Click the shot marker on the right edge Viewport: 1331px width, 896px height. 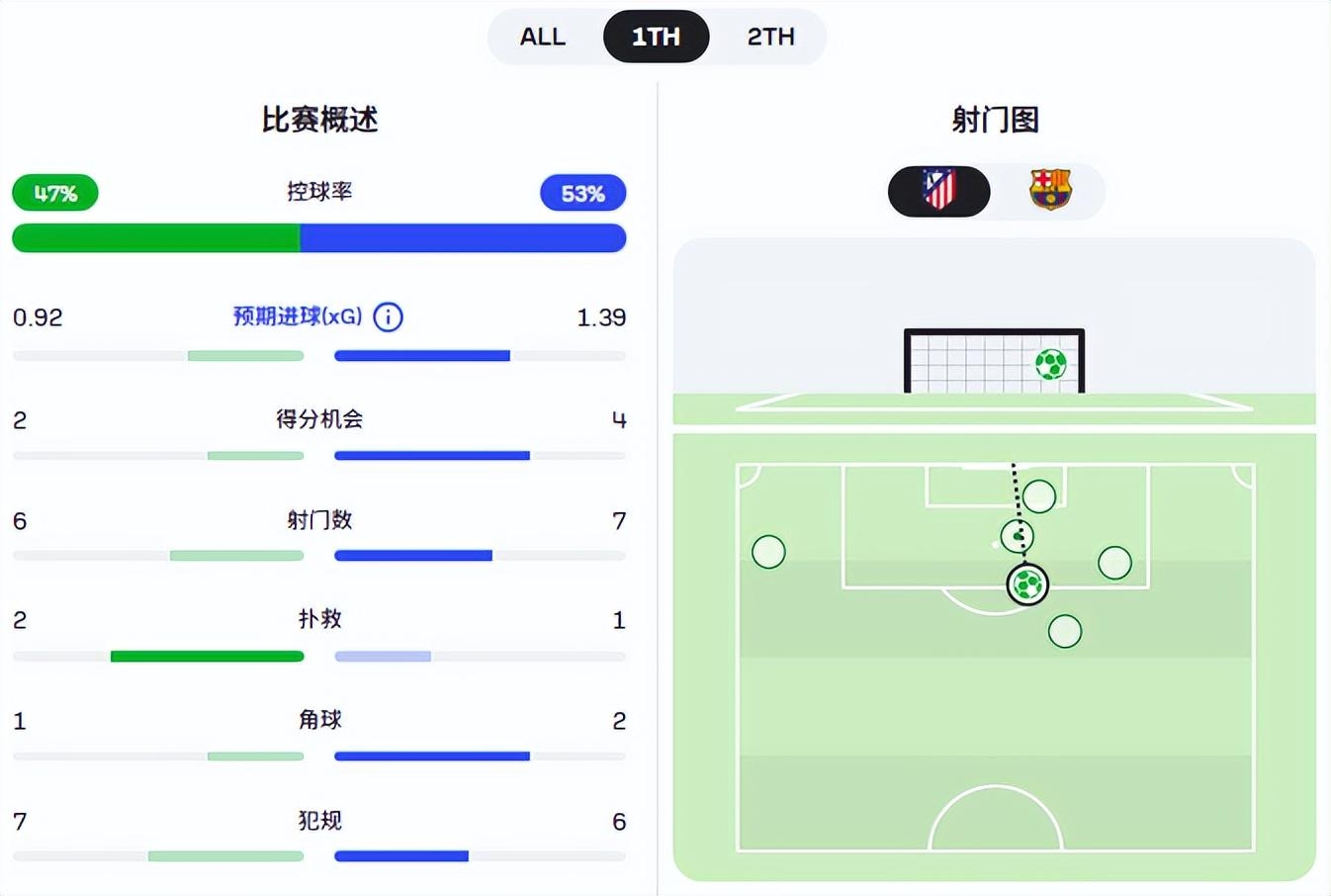pos(1115,563)
